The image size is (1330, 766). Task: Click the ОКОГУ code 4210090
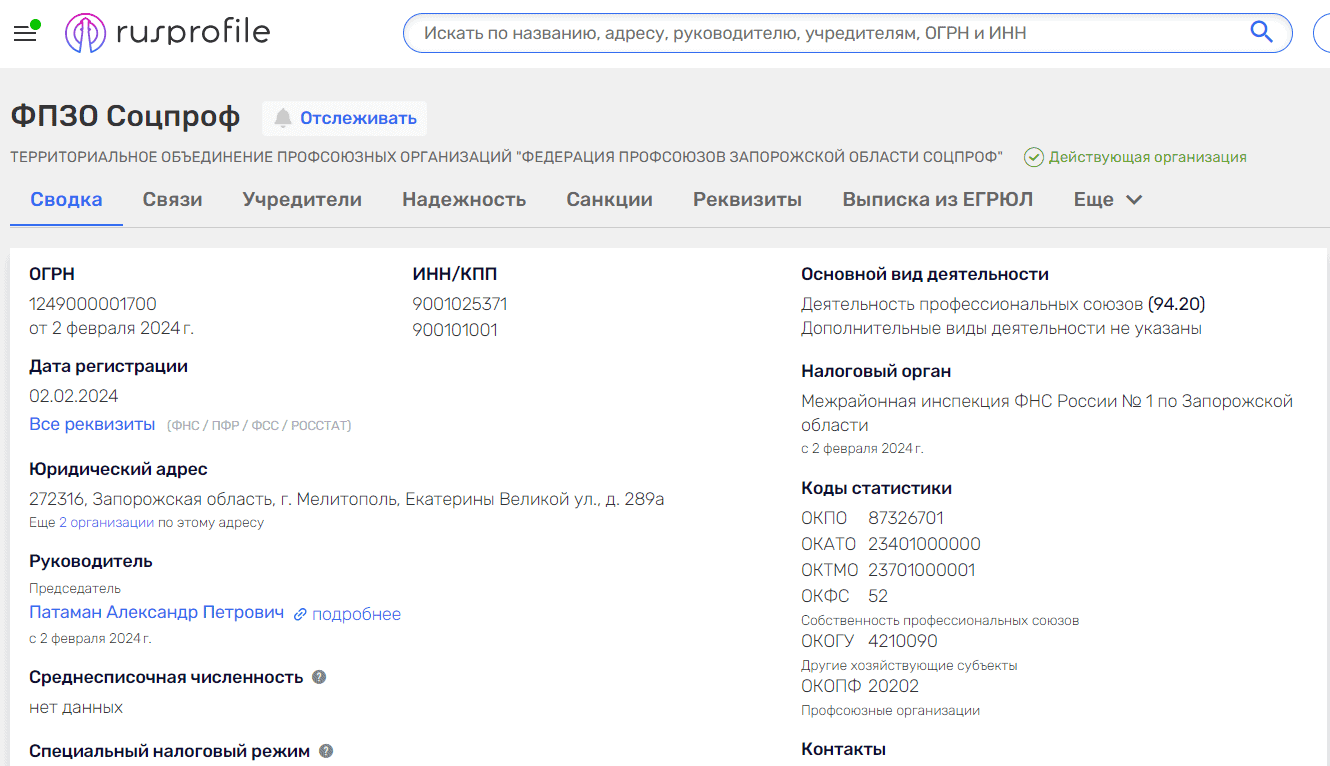(903, 641)
